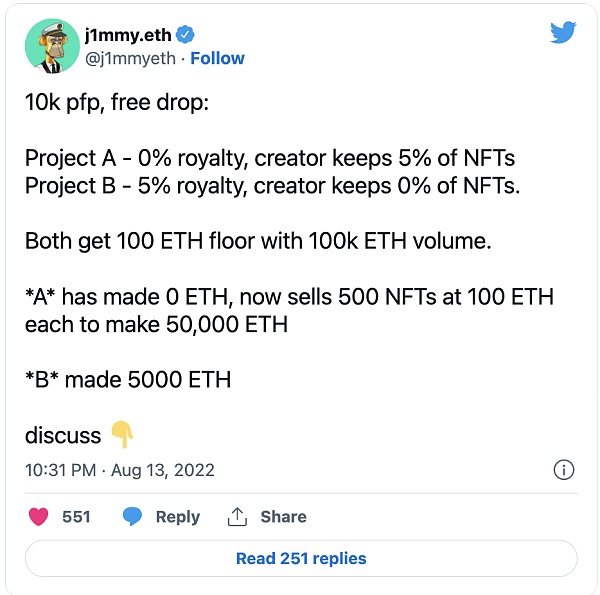Click the blue reply speech bubble icon
Viewport: 600px width, 595px height.
coord(132,517)
